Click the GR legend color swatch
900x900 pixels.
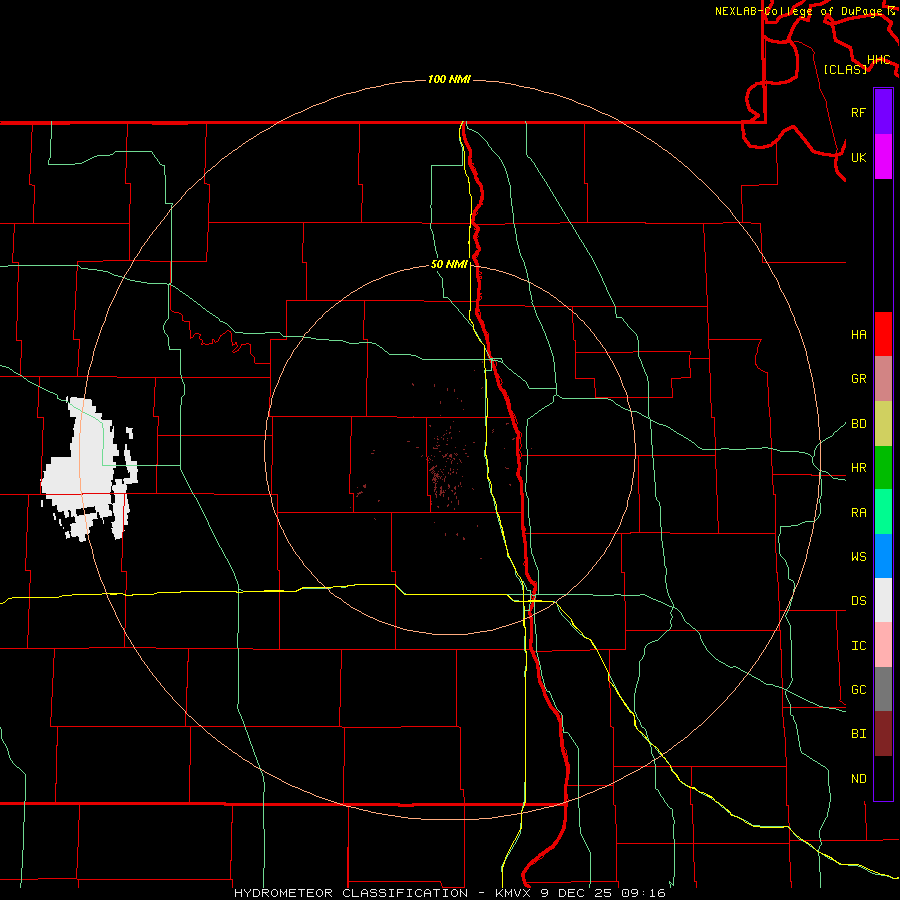click(883, 378)
